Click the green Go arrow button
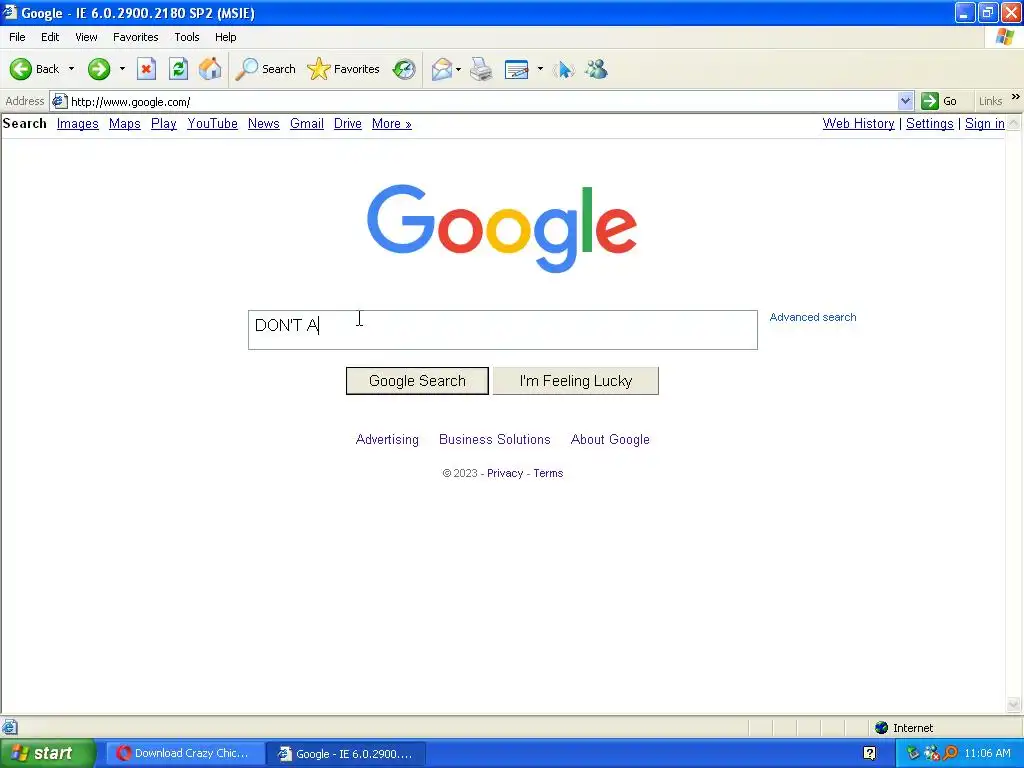Image resolution: width=1024 pixels, height=768 pixels. point(929,101)
